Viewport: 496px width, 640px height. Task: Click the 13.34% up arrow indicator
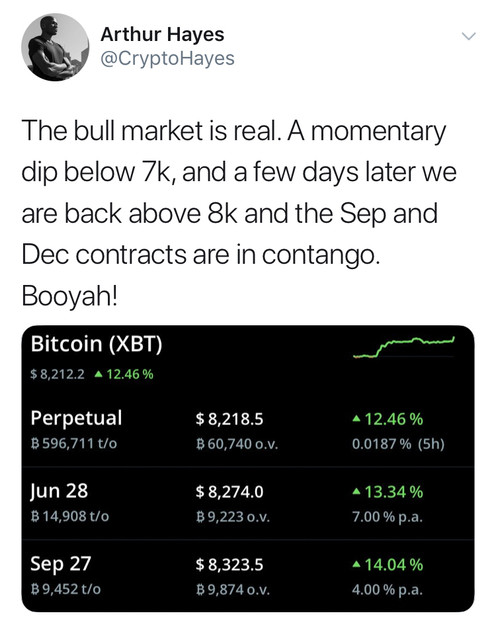(x=356, y=492)
